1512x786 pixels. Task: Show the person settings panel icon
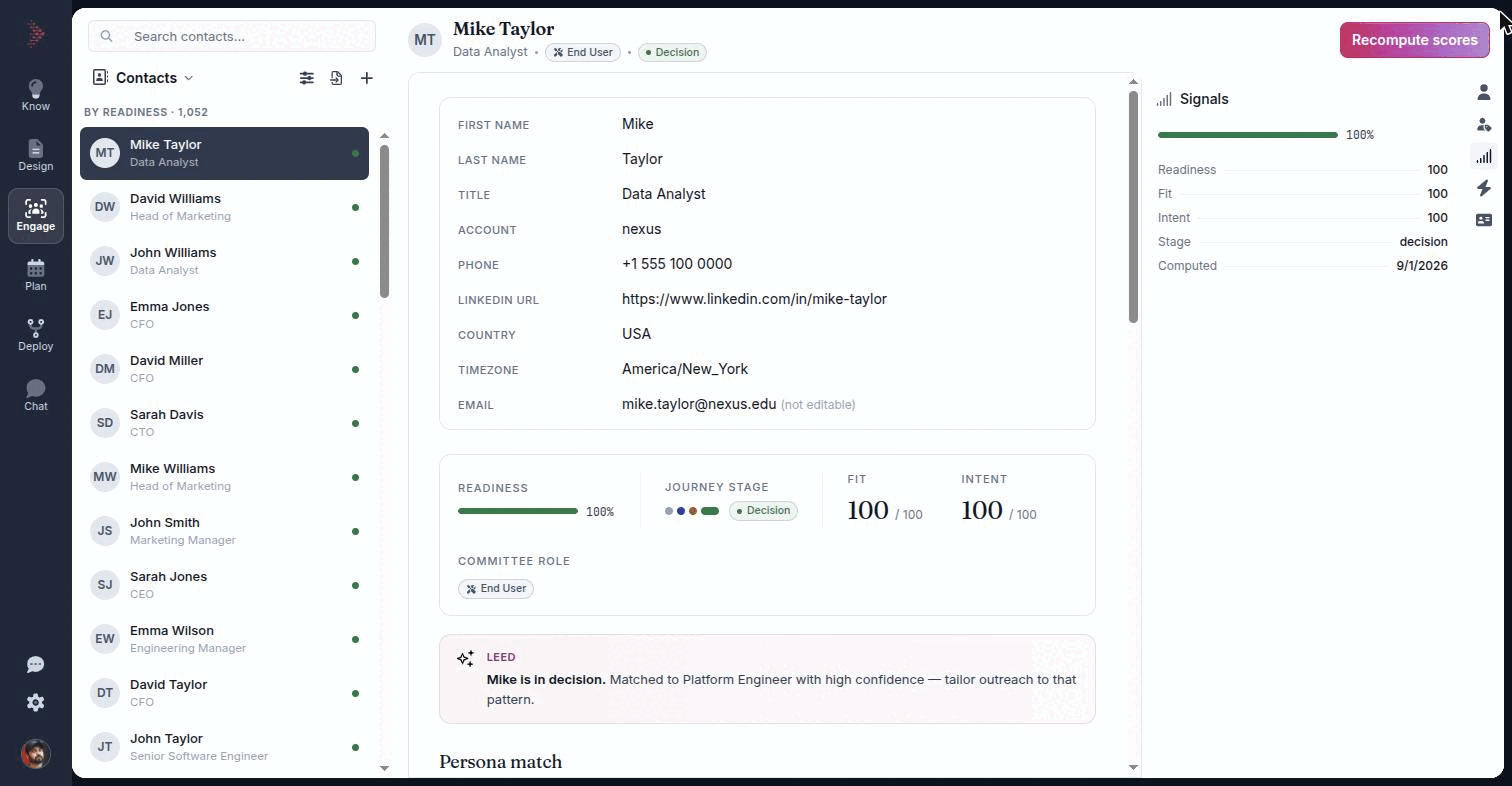coord(1484,124)
